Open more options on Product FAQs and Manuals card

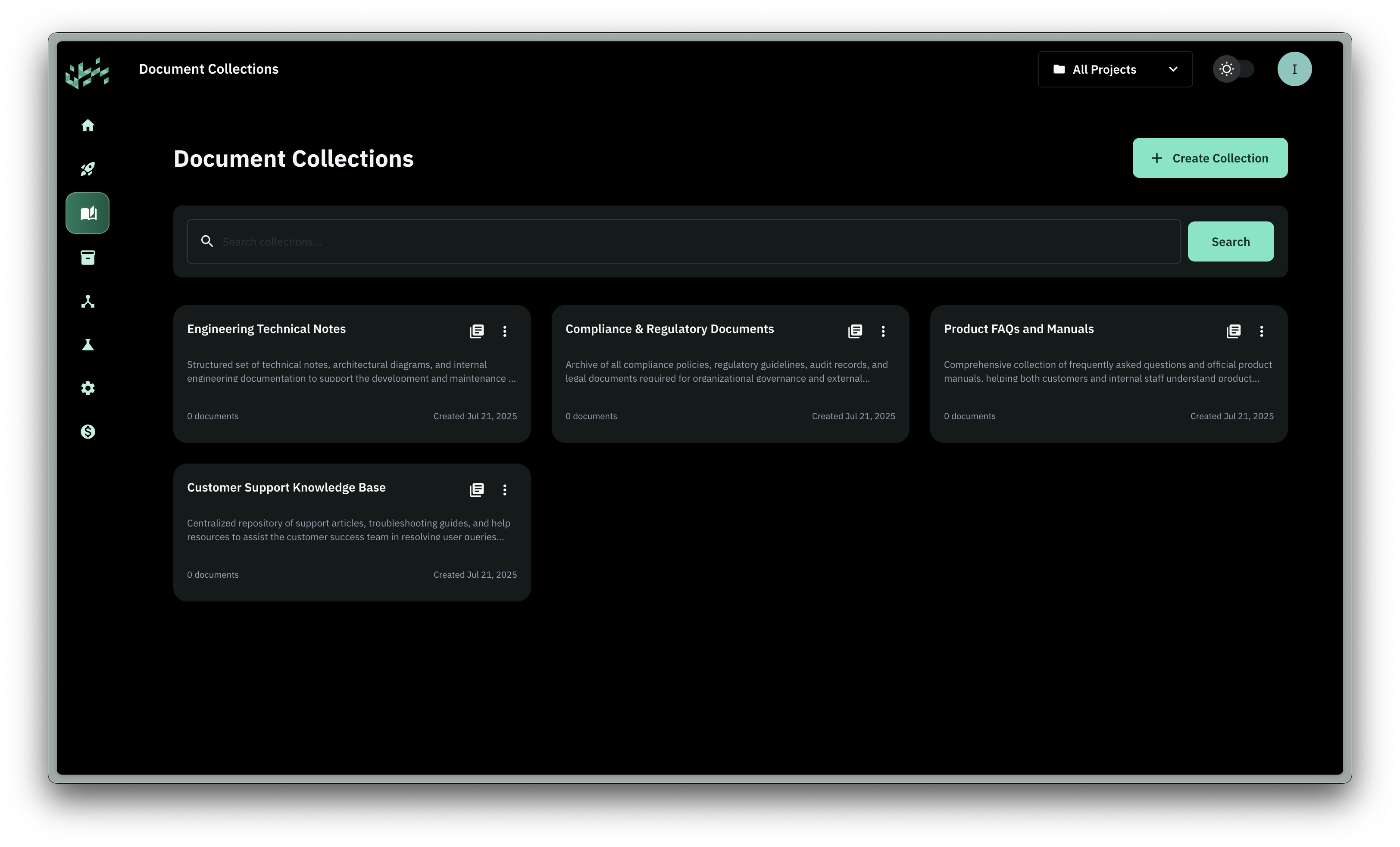pos(1261,331)
